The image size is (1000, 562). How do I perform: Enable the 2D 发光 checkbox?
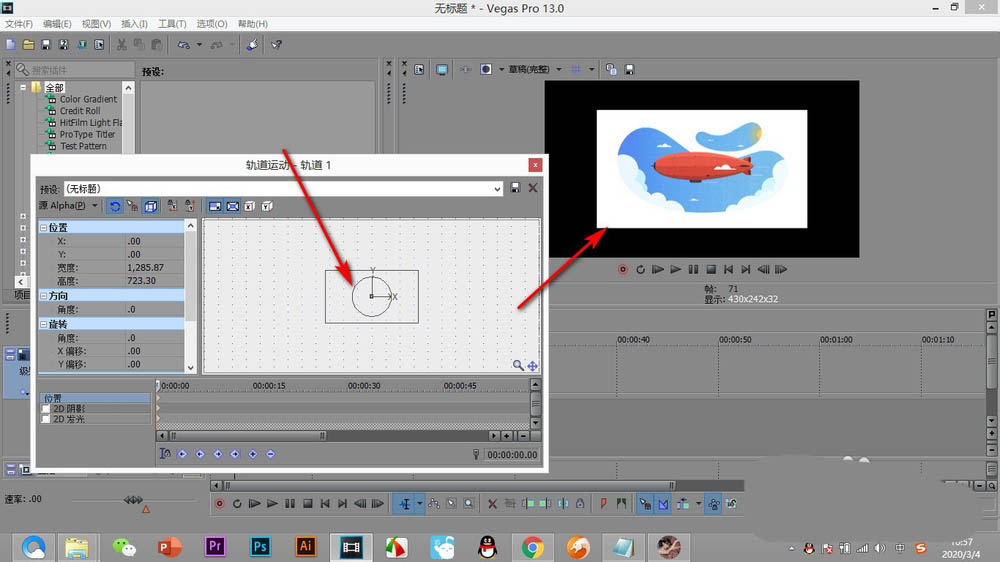tap(46, 419)
